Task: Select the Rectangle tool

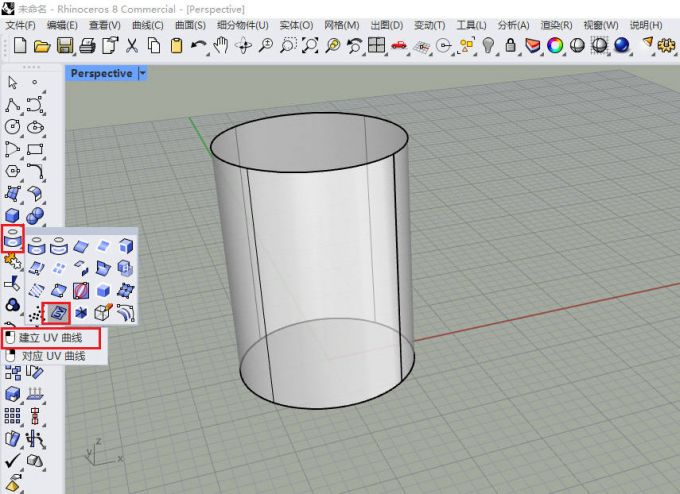Action: [x=35, y=150]
